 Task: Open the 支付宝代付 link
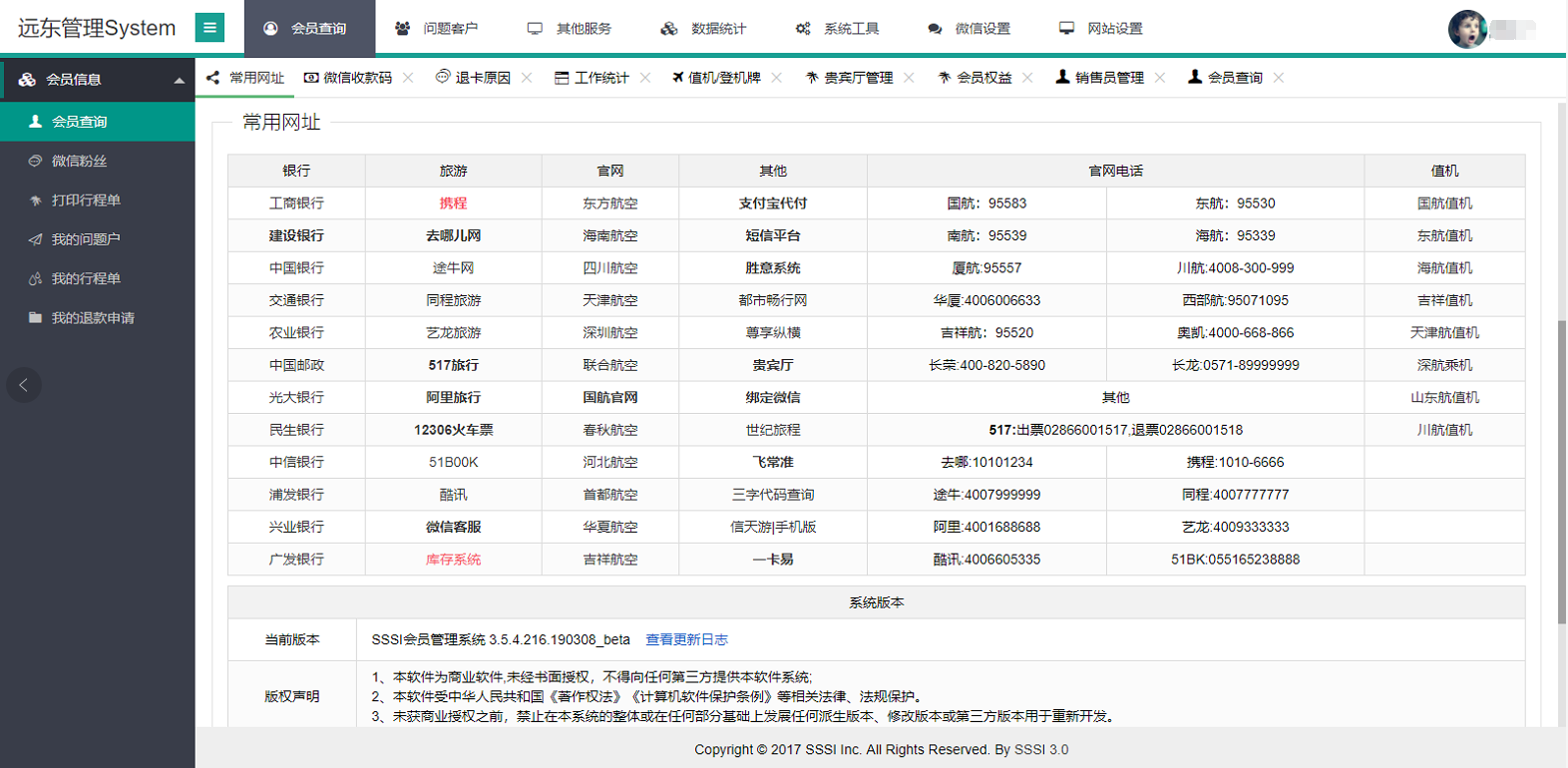coord(773,203)
